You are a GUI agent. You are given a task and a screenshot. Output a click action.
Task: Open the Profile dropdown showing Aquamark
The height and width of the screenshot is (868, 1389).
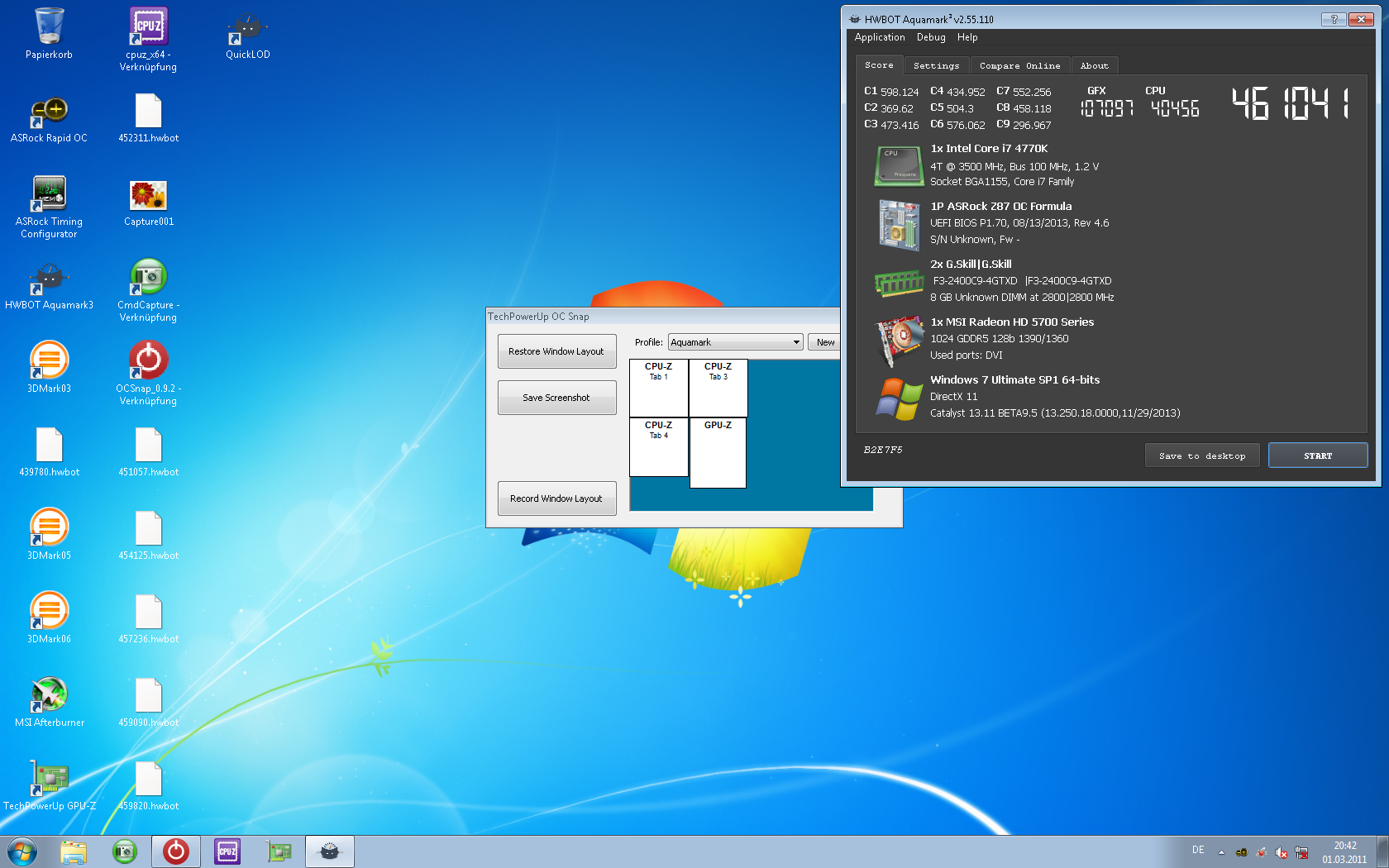pyautogui.click(x=735, y=342)
